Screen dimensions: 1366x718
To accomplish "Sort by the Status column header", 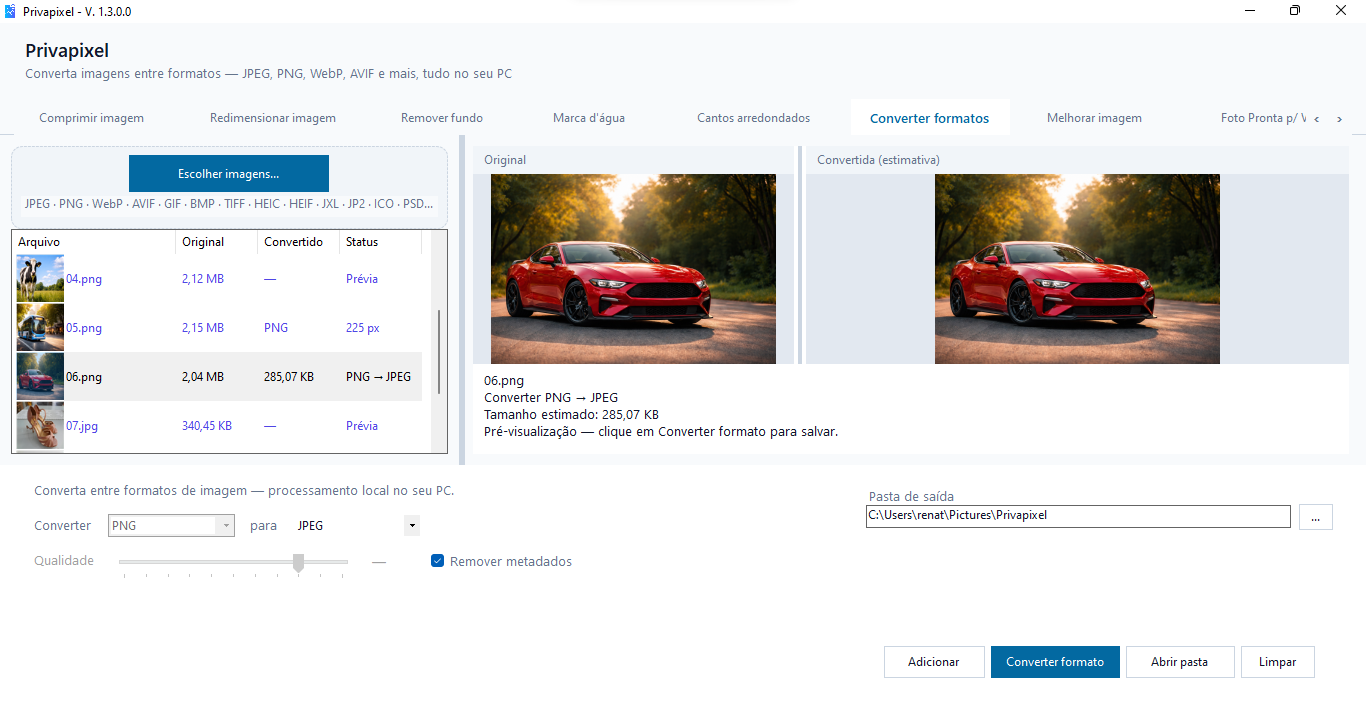I will (380, 242).
